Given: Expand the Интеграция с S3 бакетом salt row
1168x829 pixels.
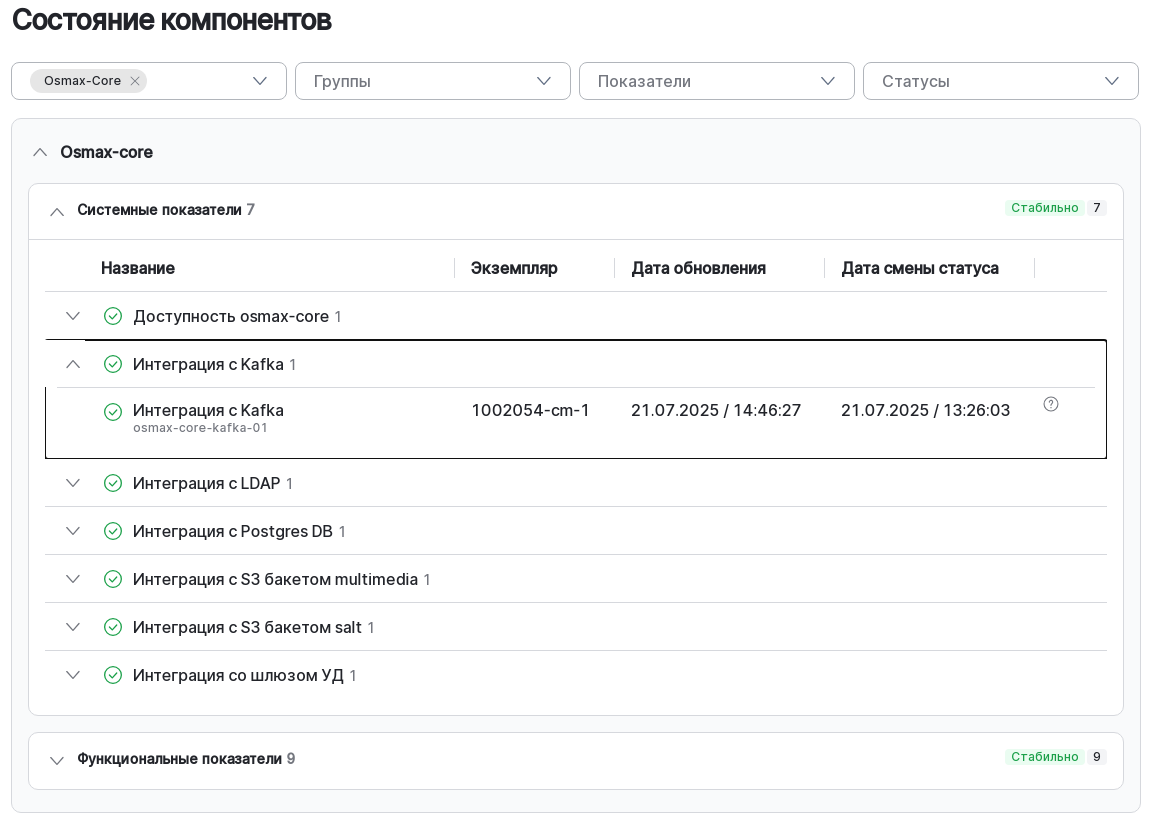Looking at the screenshot, I should coord(72,627).
